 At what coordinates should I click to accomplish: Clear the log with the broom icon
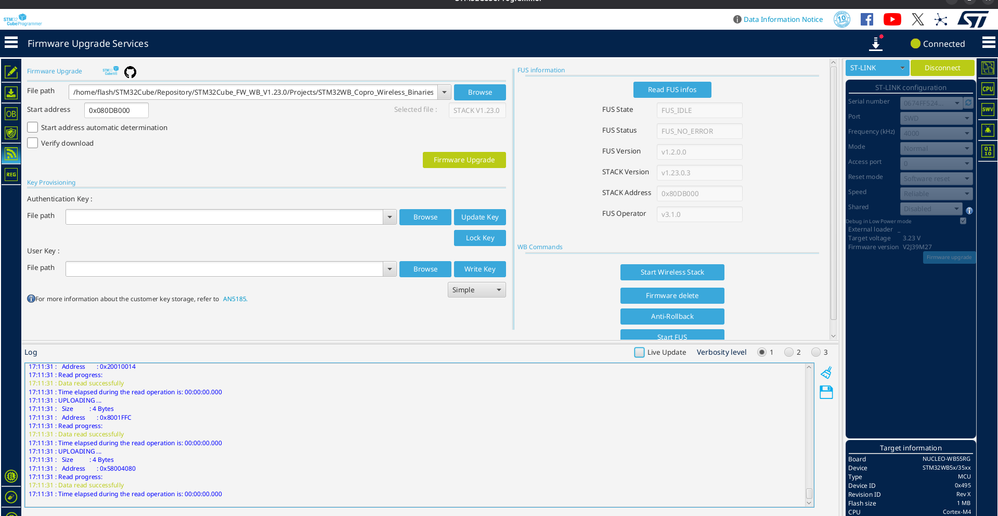coord(826,373)
